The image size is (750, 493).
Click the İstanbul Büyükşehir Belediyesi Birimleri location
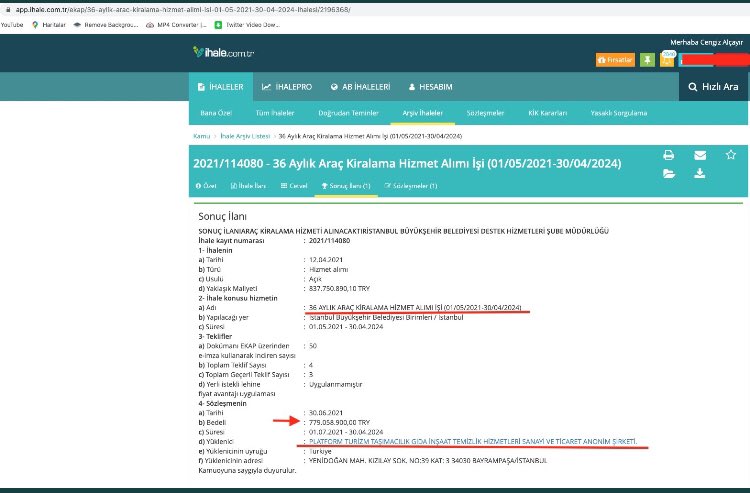point(386,317)
